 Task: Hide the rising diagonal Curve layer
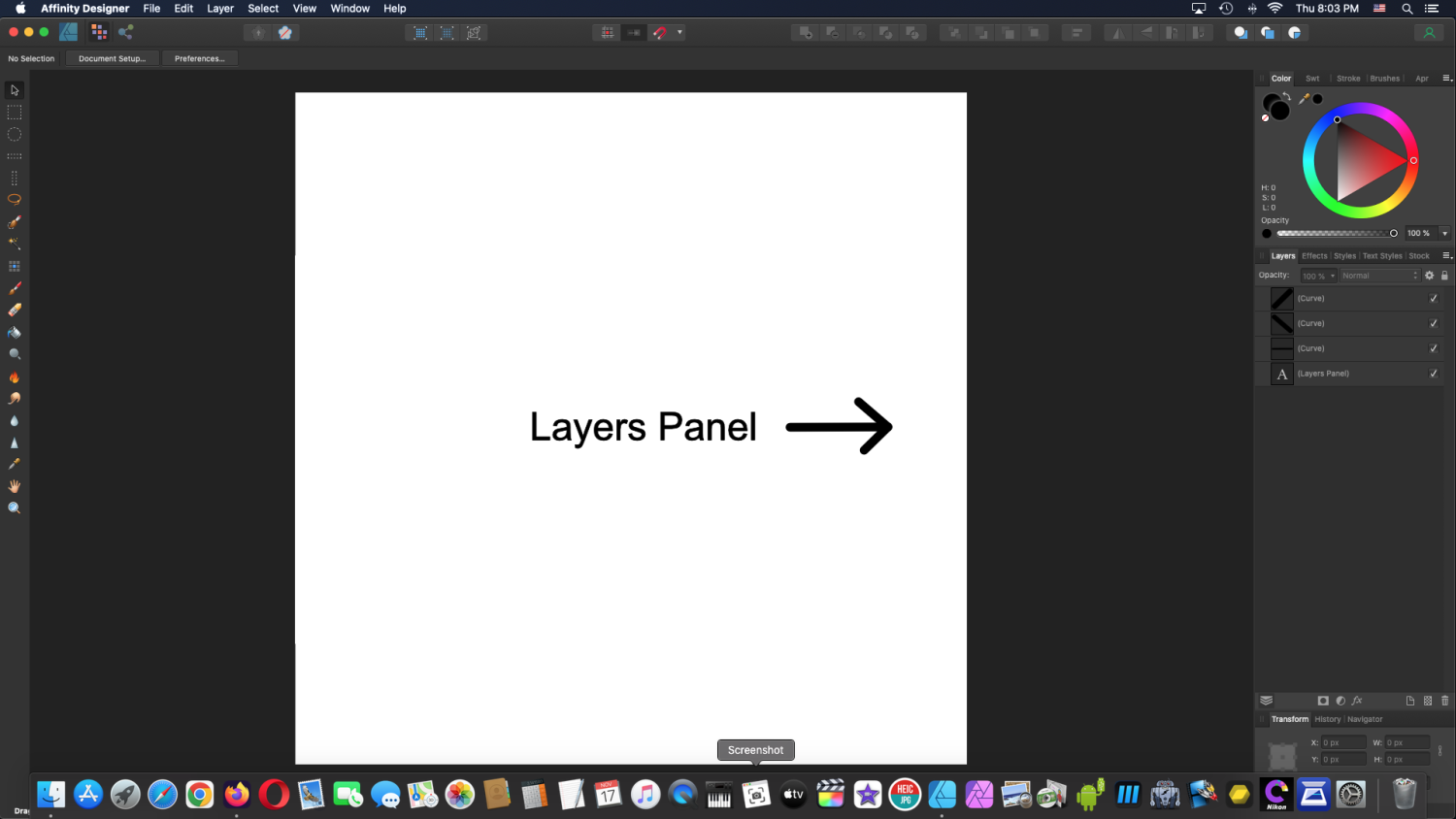point(1434,299)
